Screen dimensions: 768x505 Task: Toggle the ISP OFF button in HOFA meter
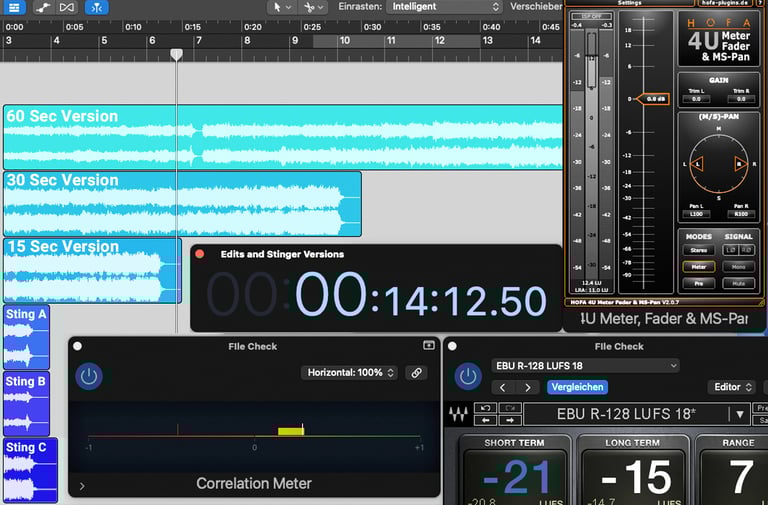click(x=592, y=16)
